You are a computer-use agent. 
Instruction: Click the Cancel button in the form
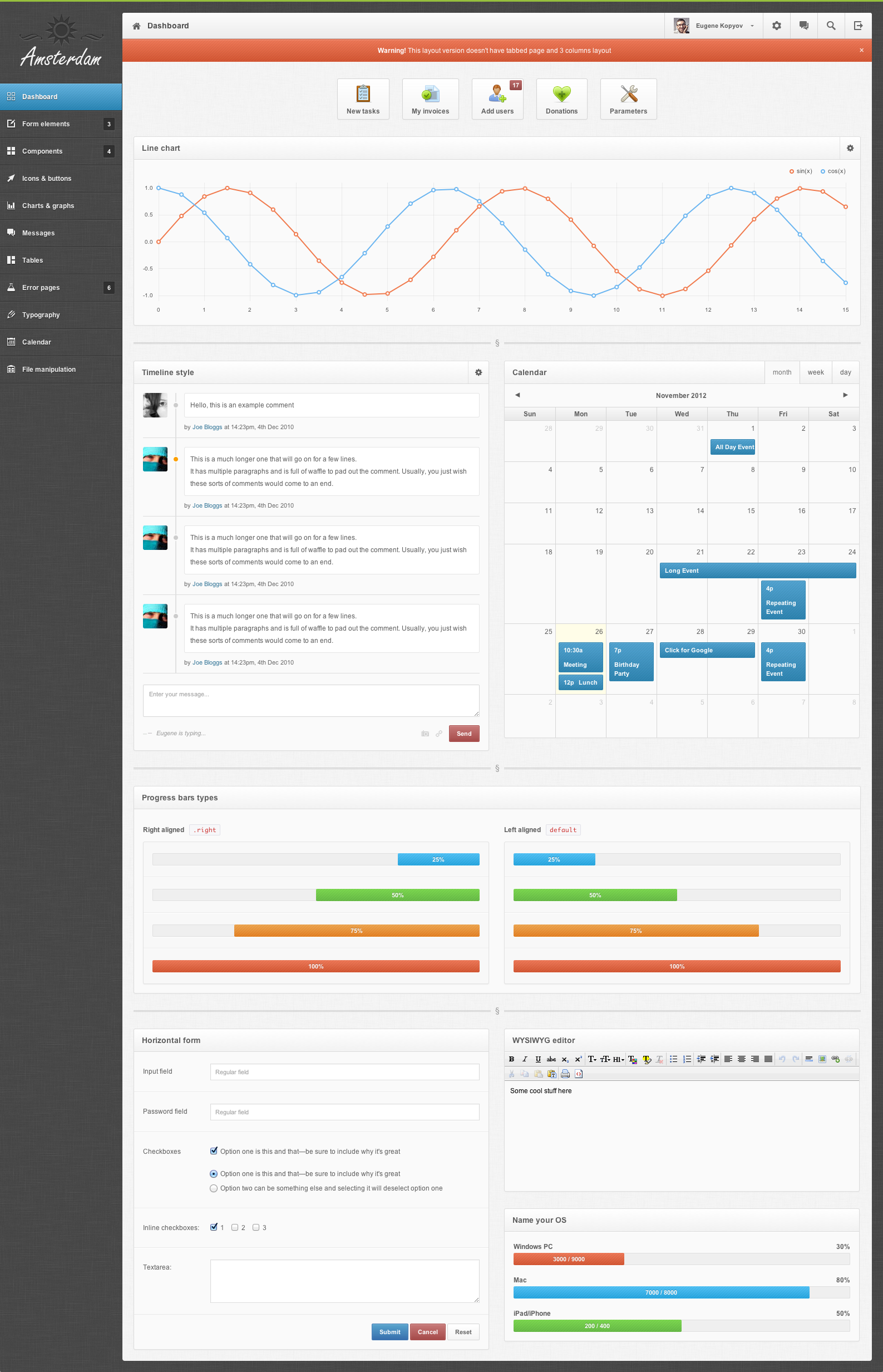pos(428,1332)
